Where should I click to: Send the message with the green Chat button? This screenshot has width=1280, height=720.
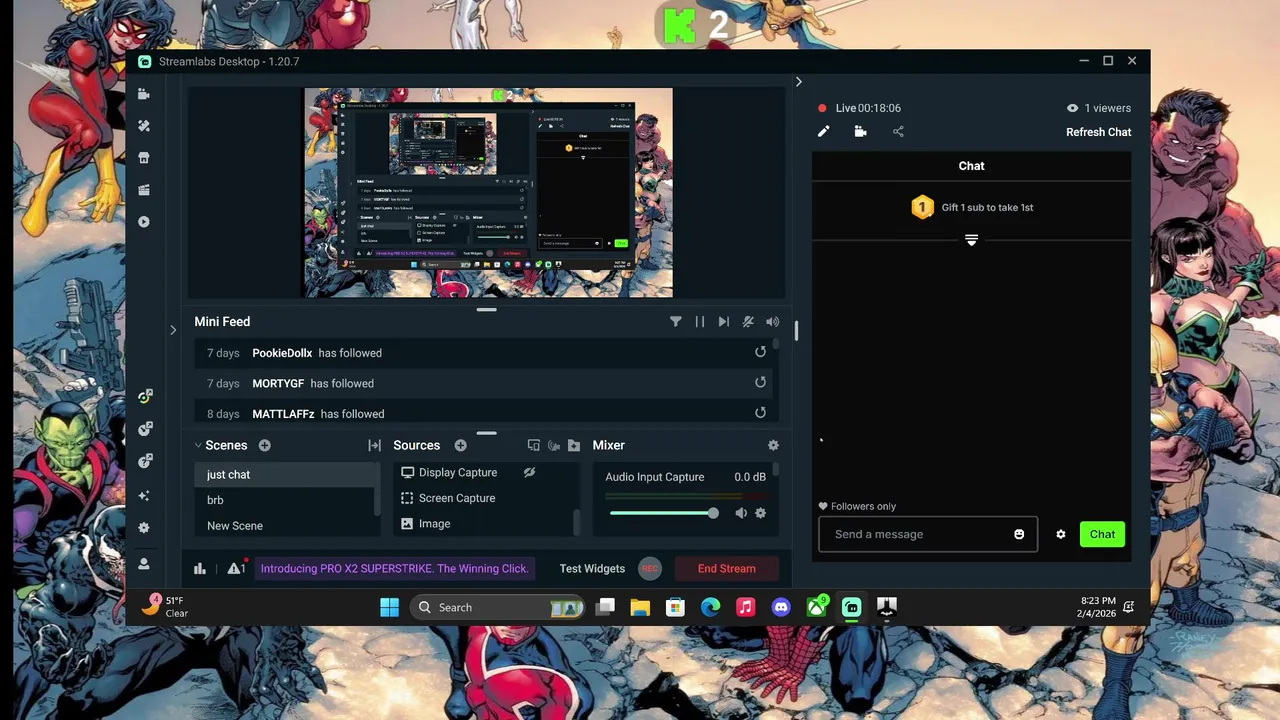(x=1102, y=534)
